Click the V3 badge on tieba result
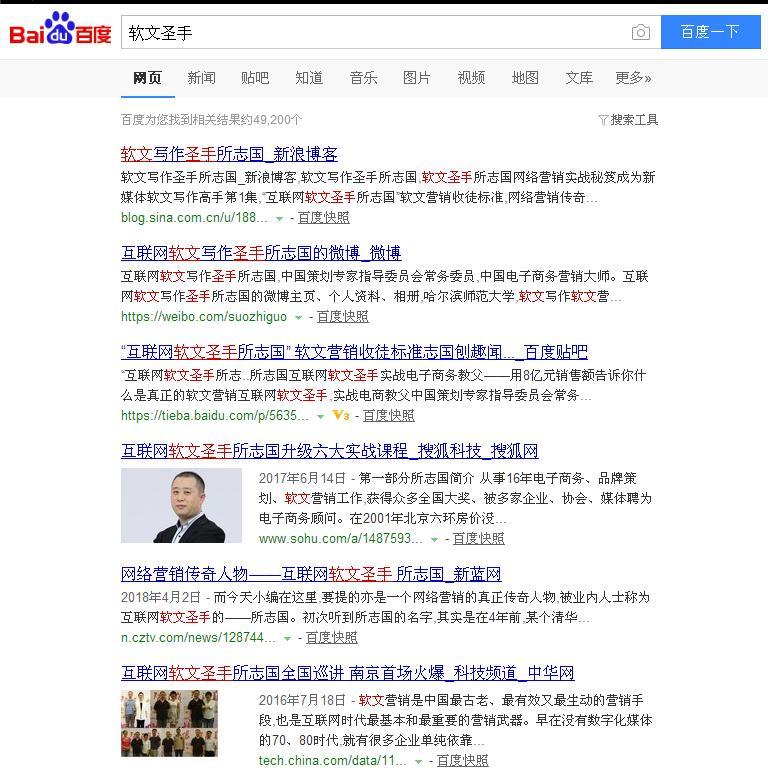772x779 pixels. click(341, 415)
